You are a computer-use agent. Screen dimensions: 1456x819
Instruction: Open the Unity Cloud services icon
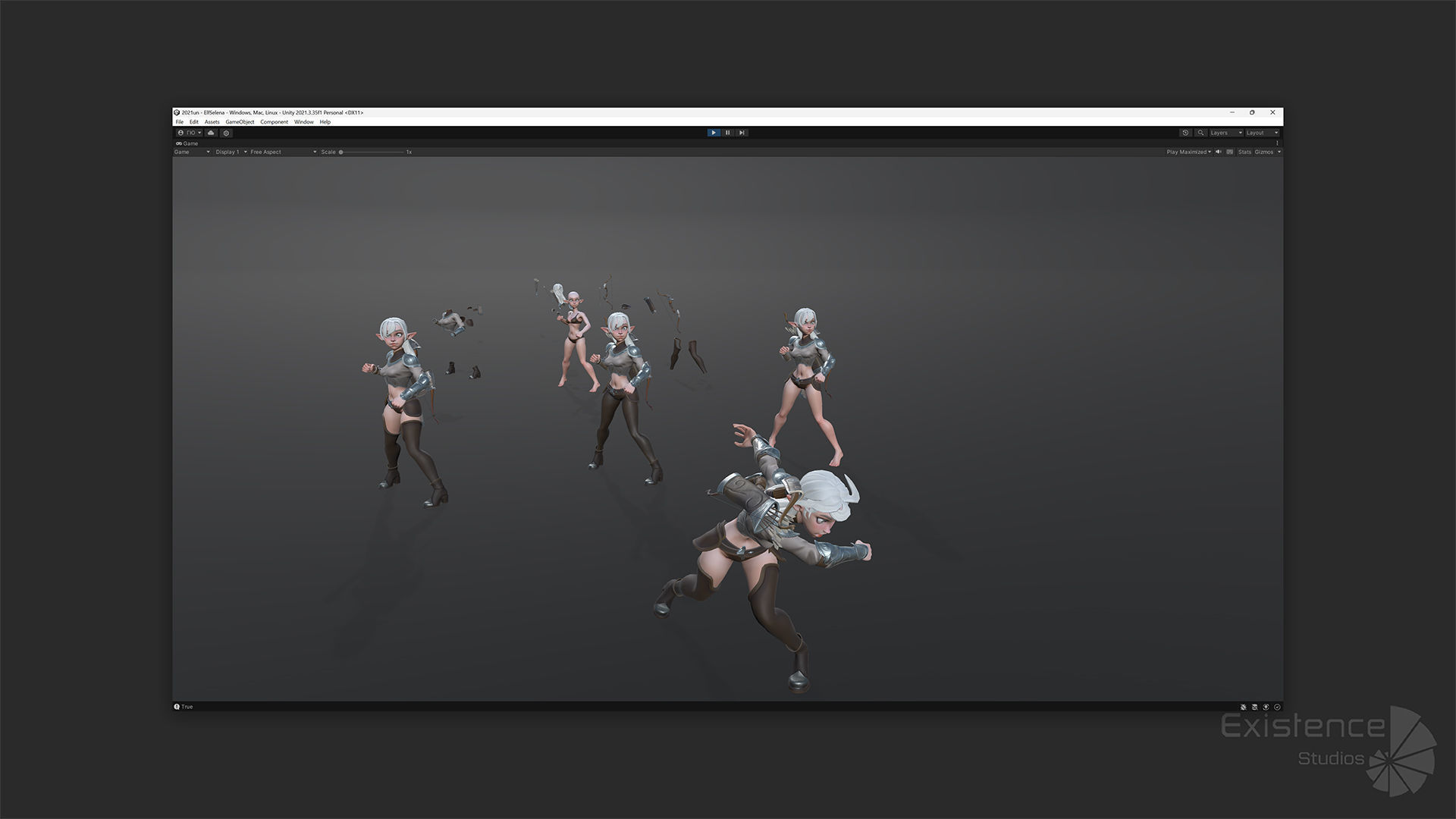click(x=211, y=133)
